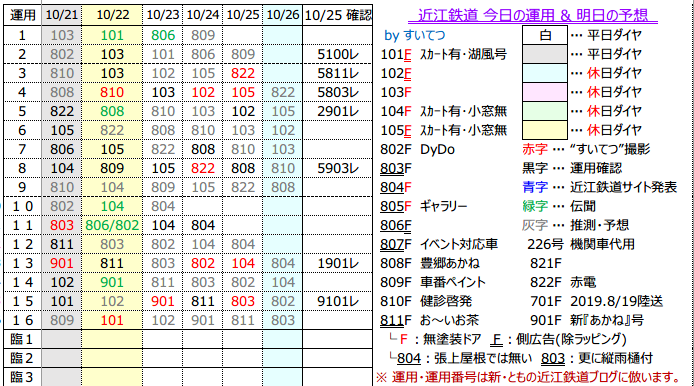Screen dimensions: 694x386
Task: Click the 226号 機関車代用 entry
Action: coord(581,244)
